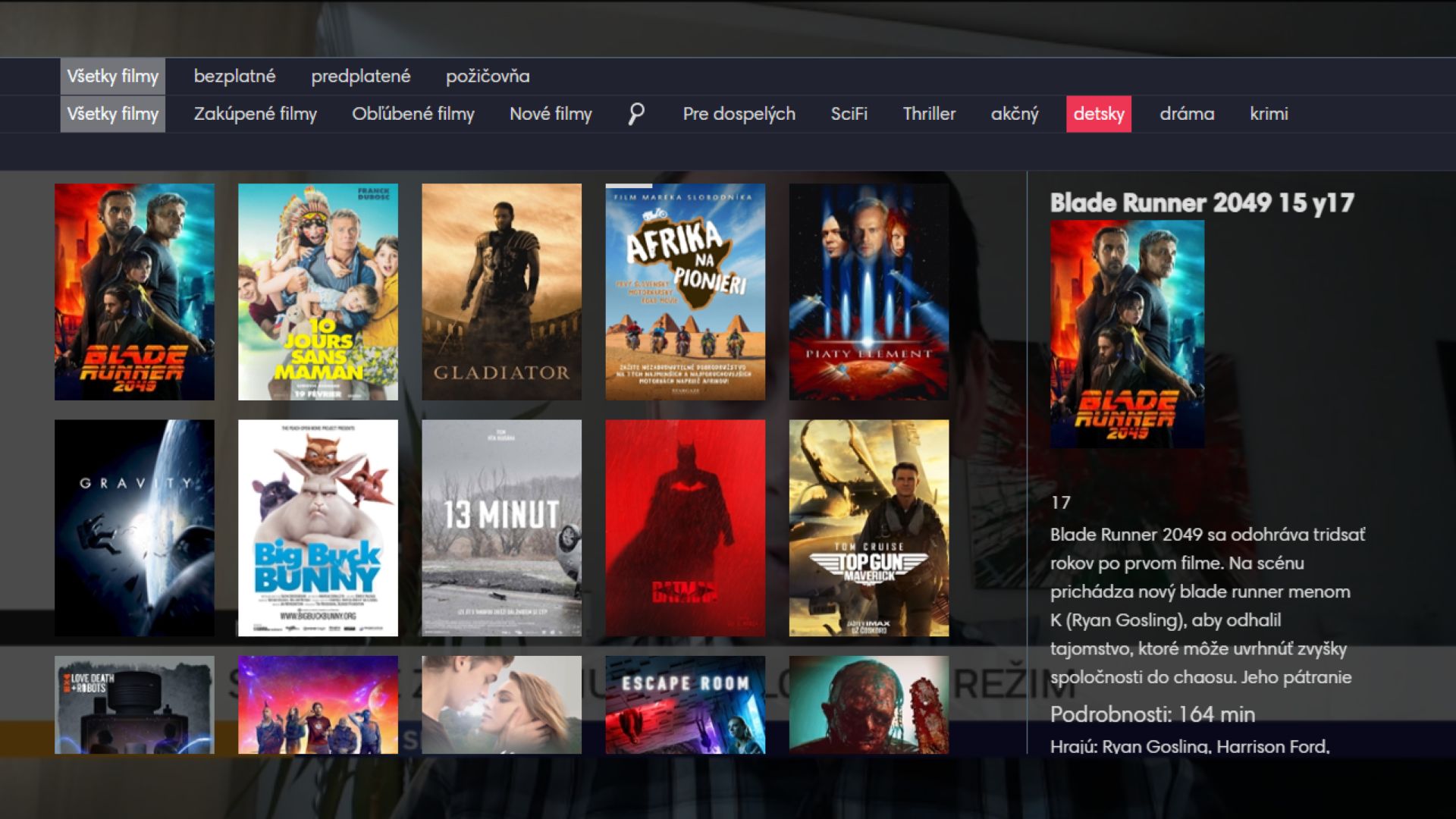
Task: Open Blade Runner 2049 poster in grid
Action: (x=134, y=292)
